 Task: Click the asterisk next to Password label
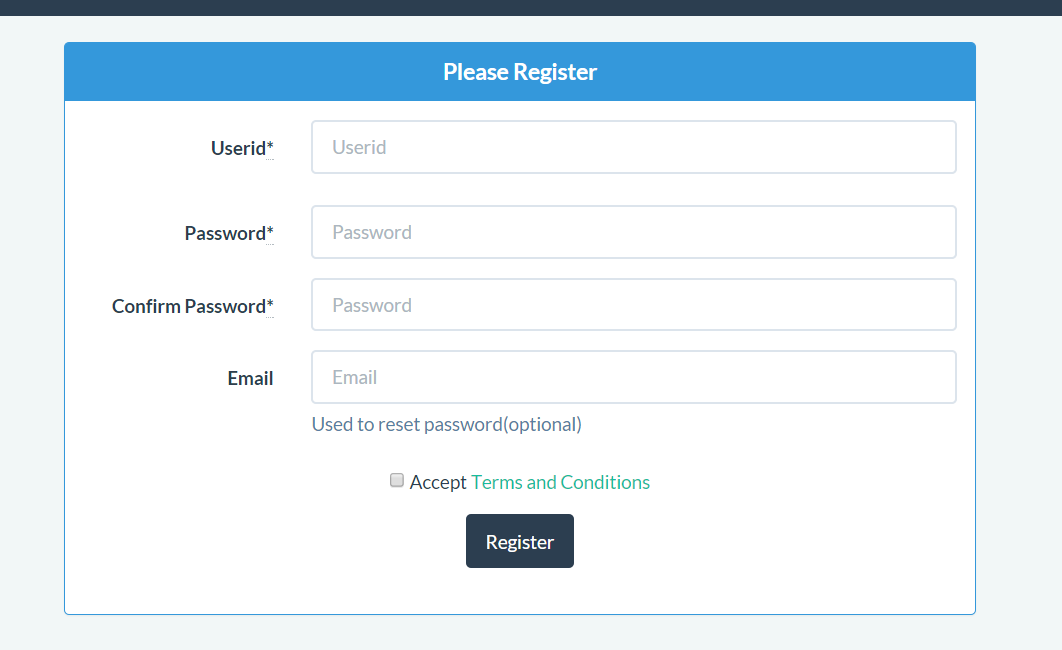[270, 233]
